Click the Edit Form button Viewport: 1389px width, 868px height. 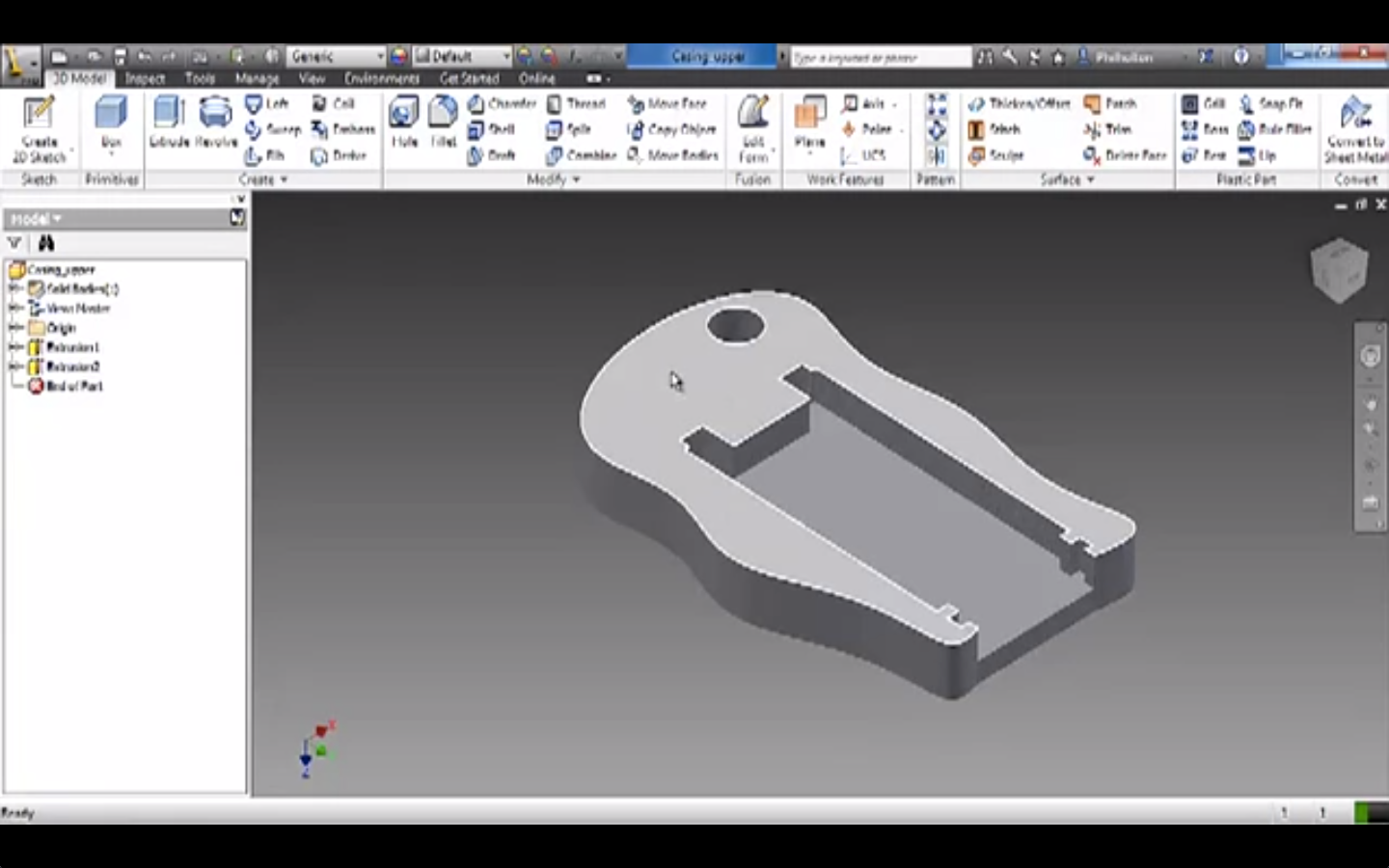[753, 125]
